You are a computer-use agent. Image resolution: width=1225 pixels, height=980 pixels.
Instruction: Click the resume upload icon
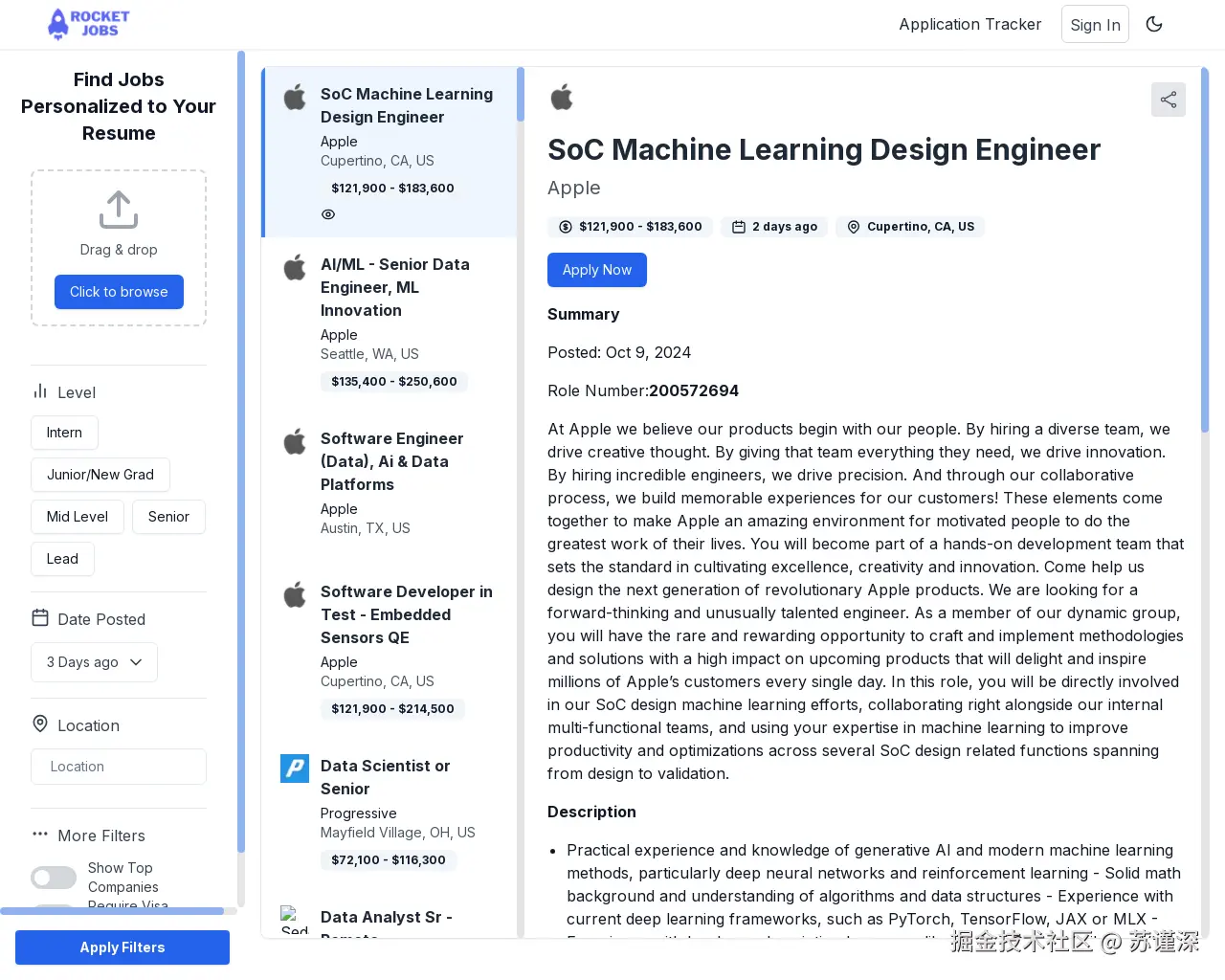(119, 210)
